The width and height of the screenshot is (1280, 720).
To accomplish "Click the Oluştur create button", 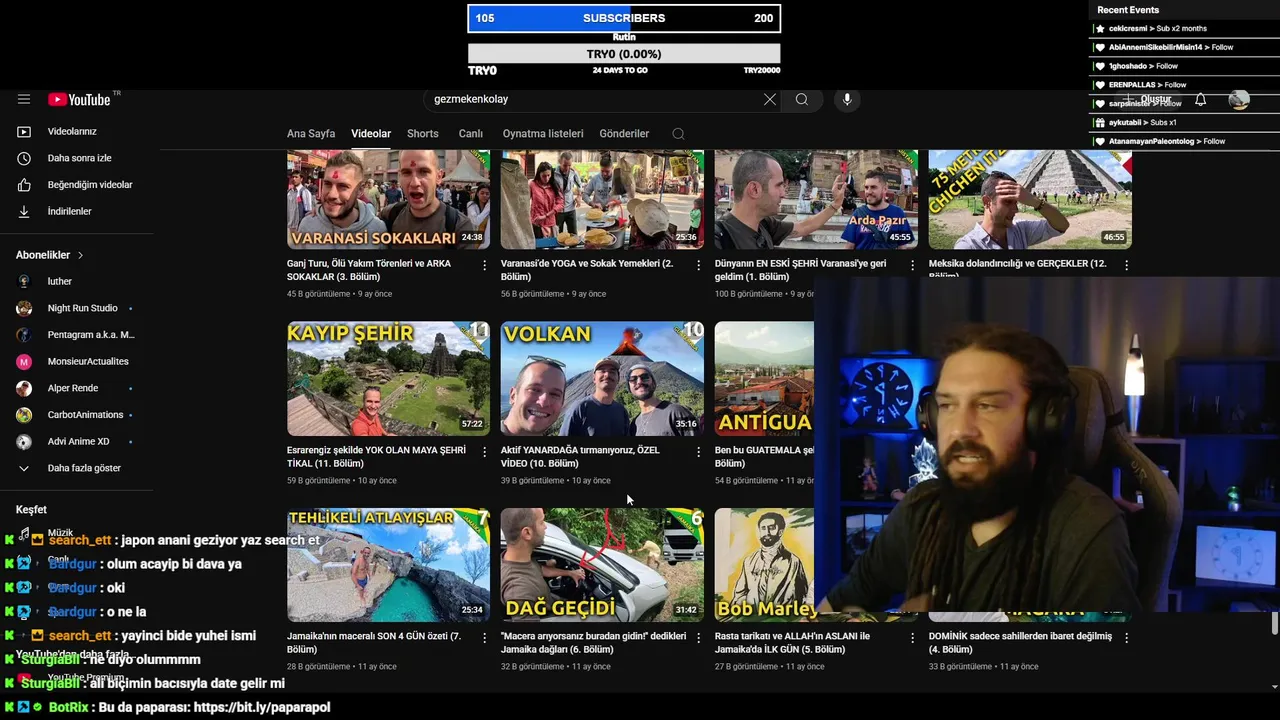I will (x=1148, y=99).
